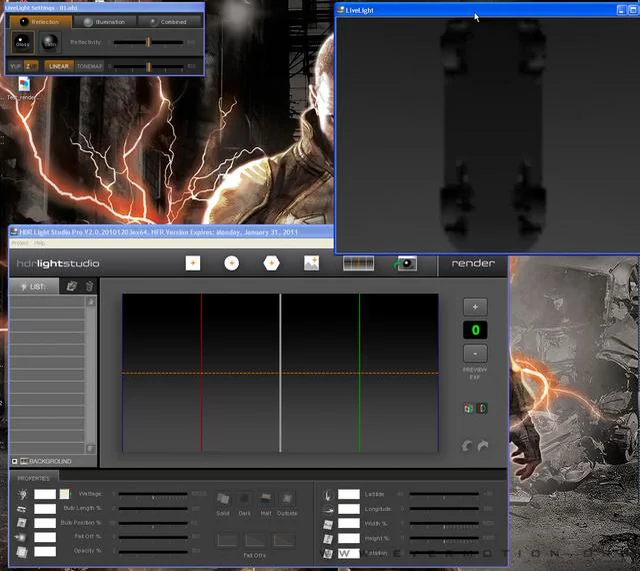The height and width of the screenshot is (571, 640).
Task: Increase preview exposure with plus button
Action: [475, 307]
